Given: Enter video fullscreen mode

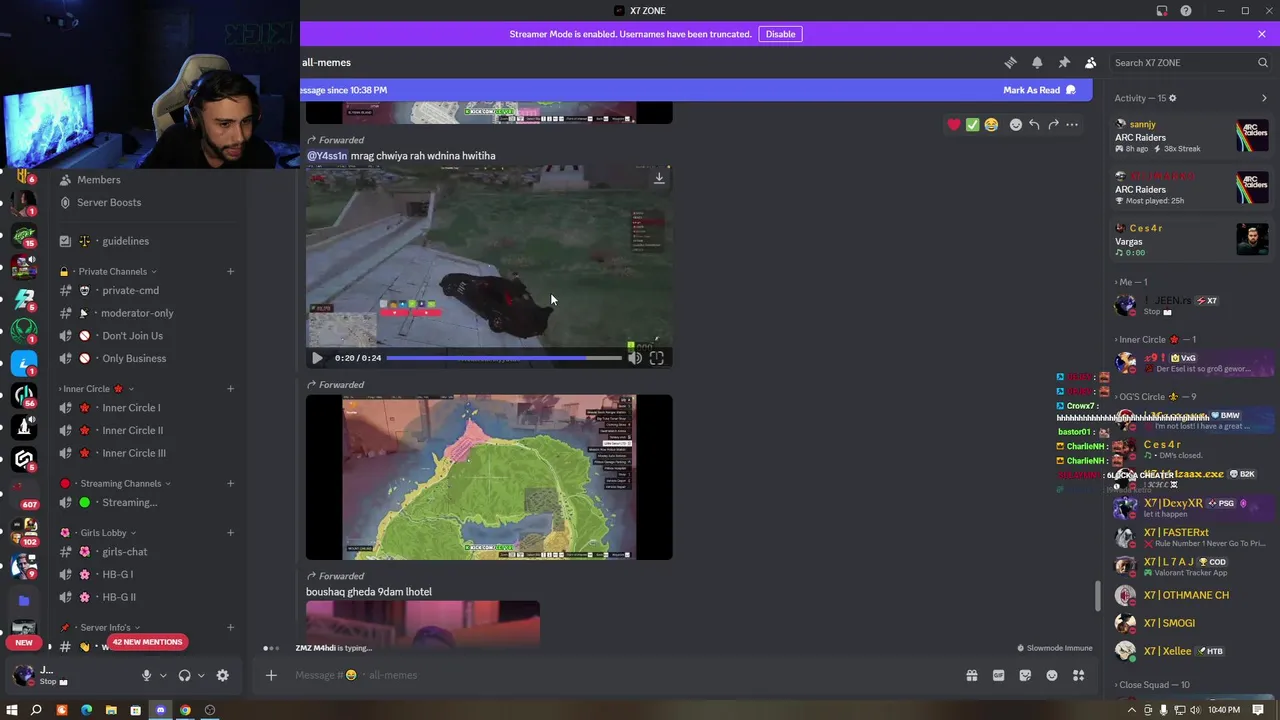Looking at the screenshot, I should click(x=656, y=358).
